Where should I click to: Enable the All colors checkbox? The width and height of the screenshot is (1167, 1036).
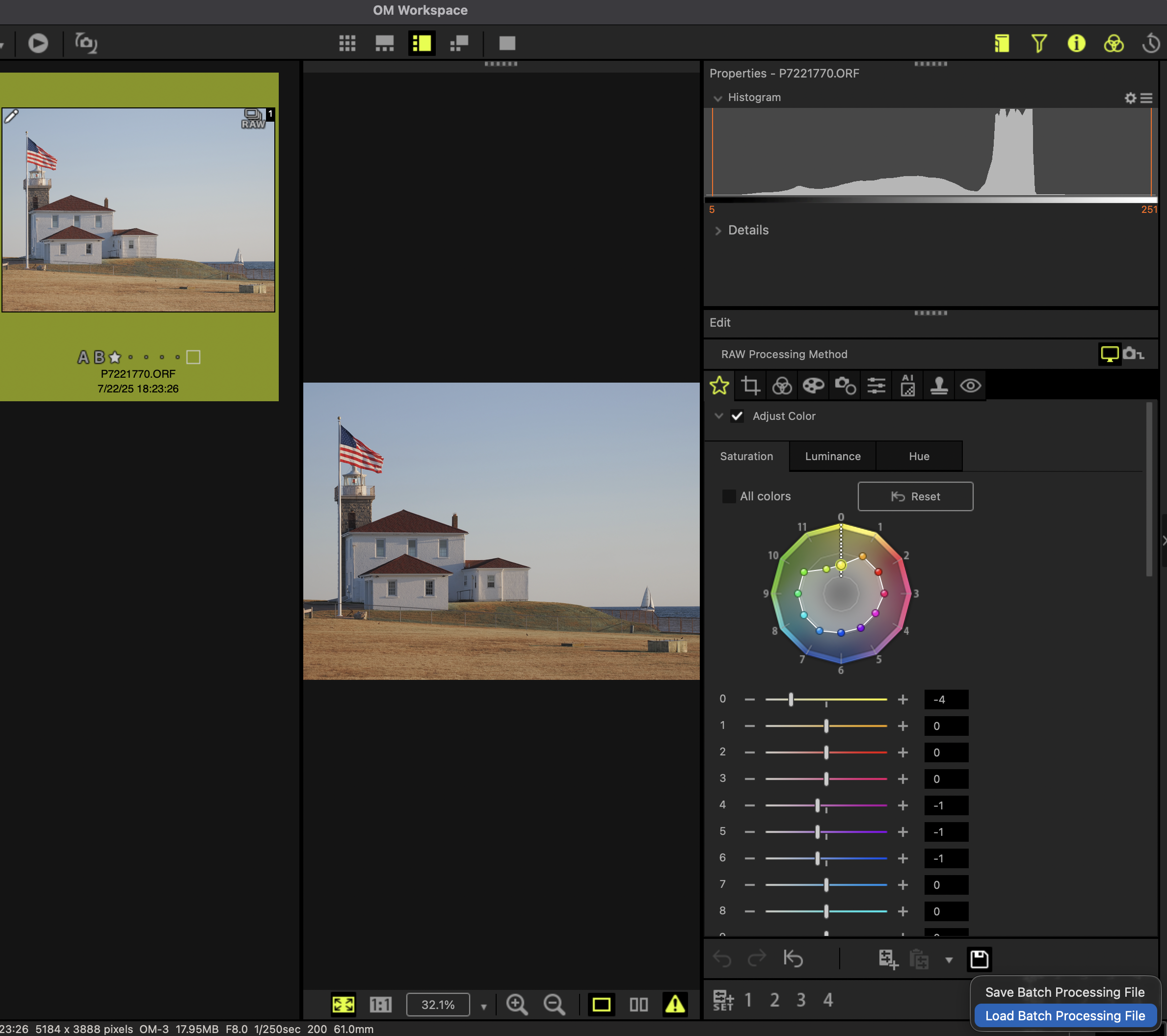point(729,496)
